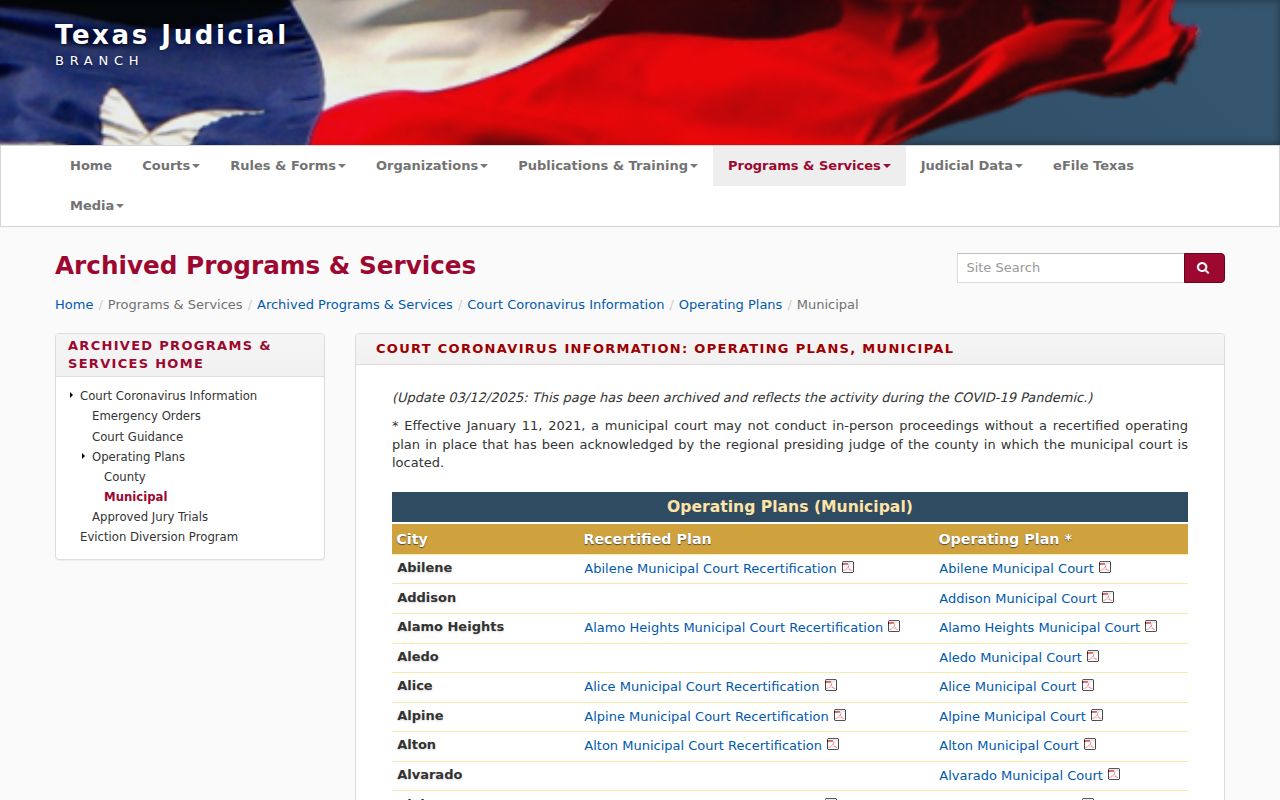
Task: Click PDF icon beside Alpine Municipal Court
Action: pos(1097,715)
